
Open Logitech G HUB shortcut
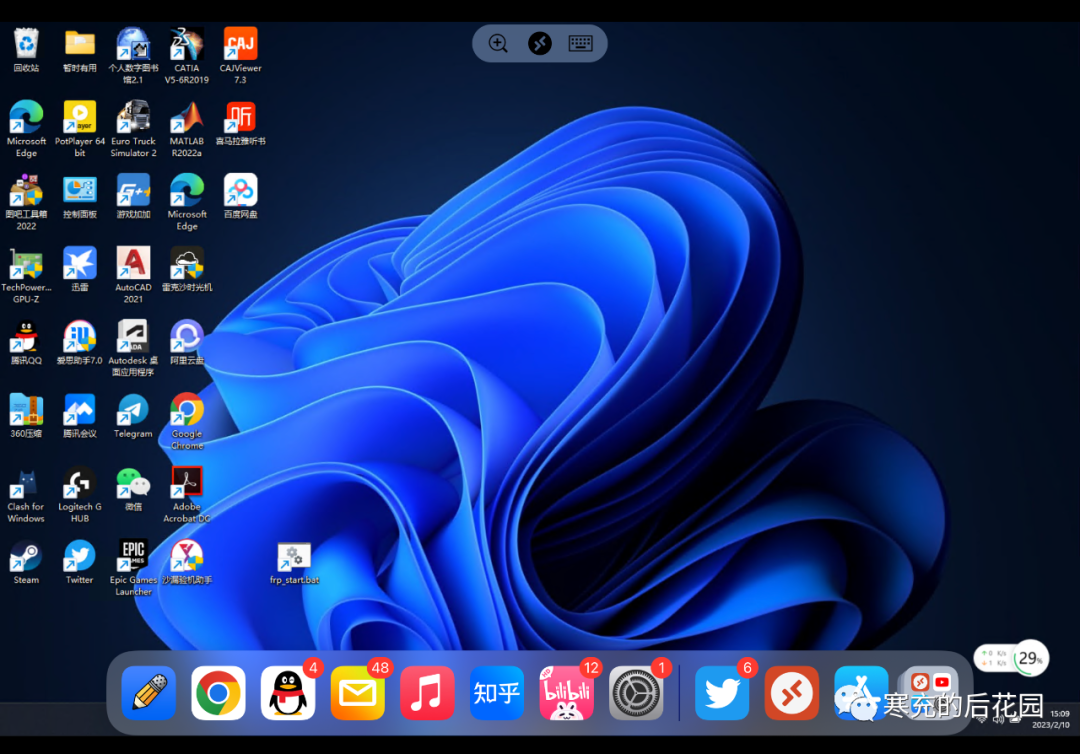[x=80, y=494]
